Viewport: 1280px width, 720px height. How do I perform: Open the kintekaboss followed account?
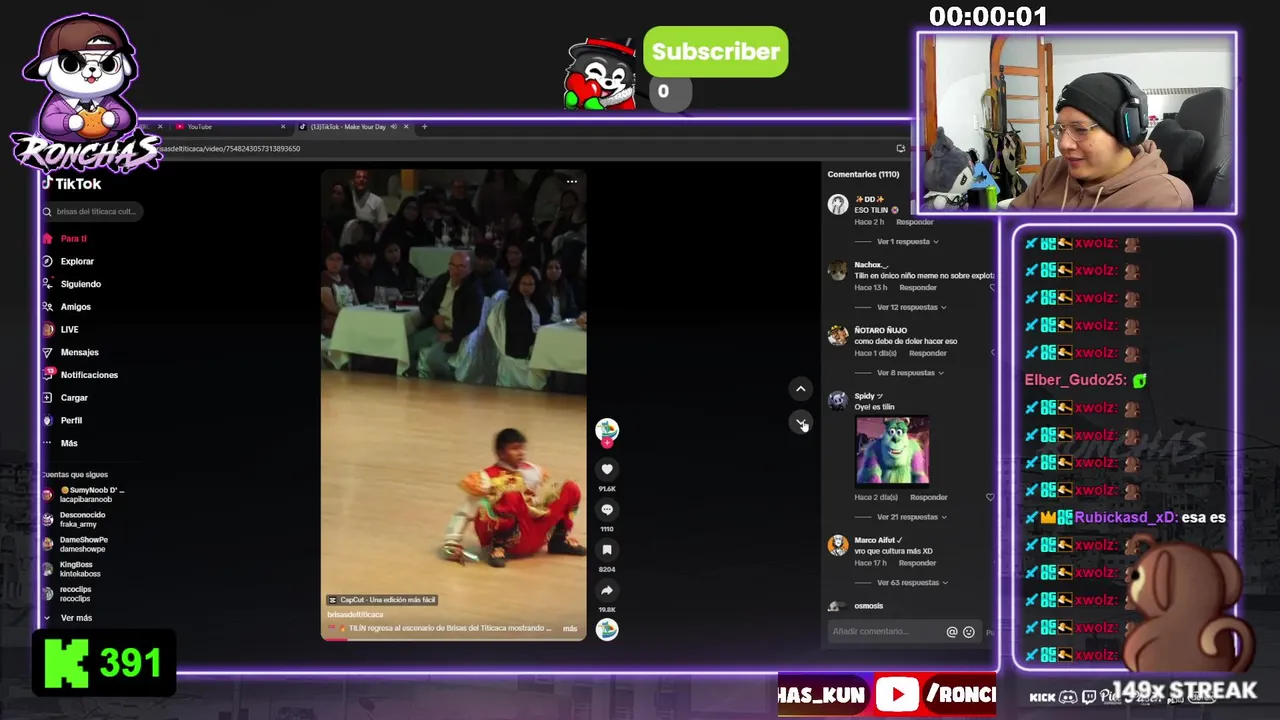(x=72, y=569)
